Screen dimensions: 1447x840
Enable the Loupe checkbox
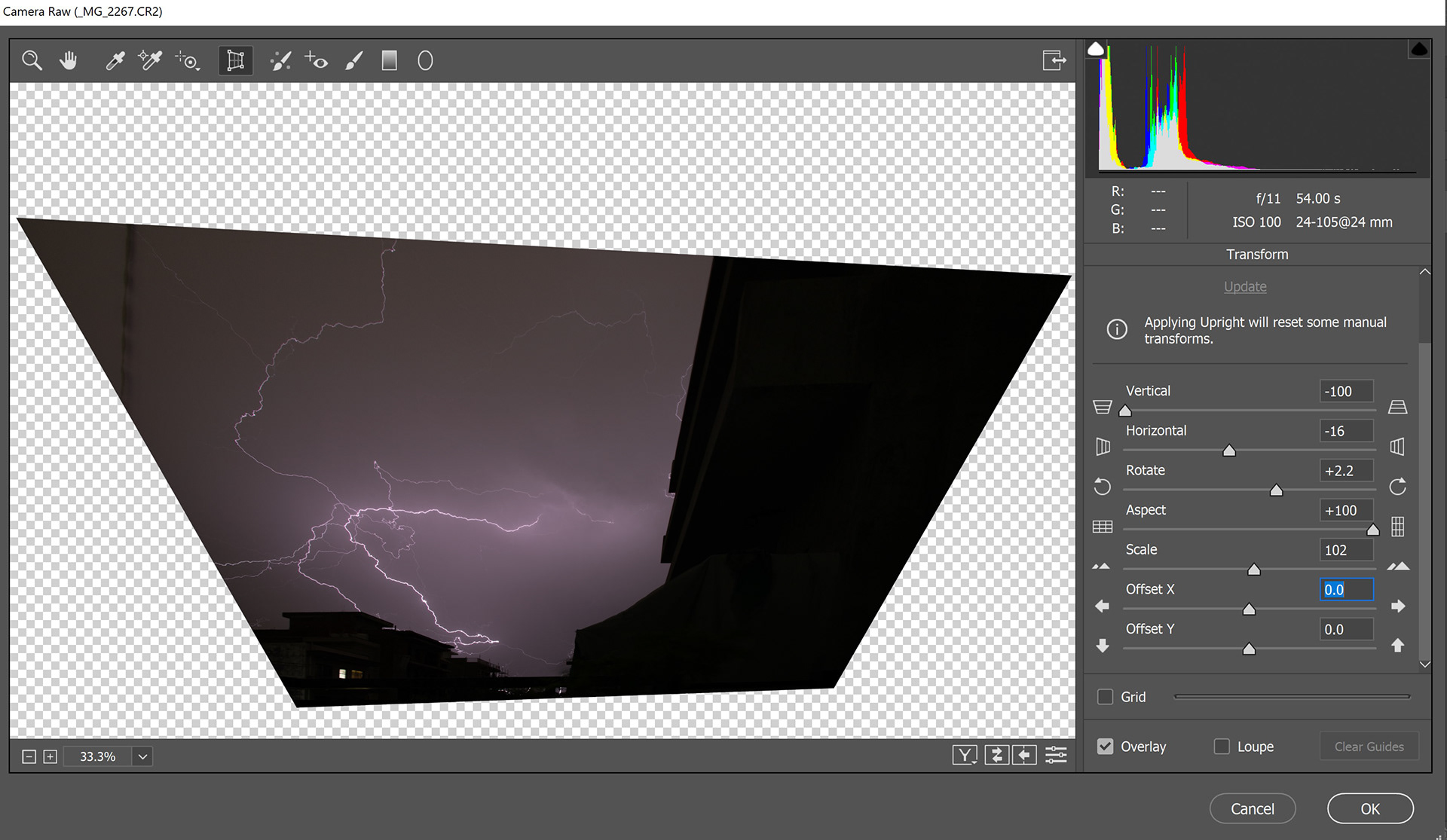point(1222,747)
